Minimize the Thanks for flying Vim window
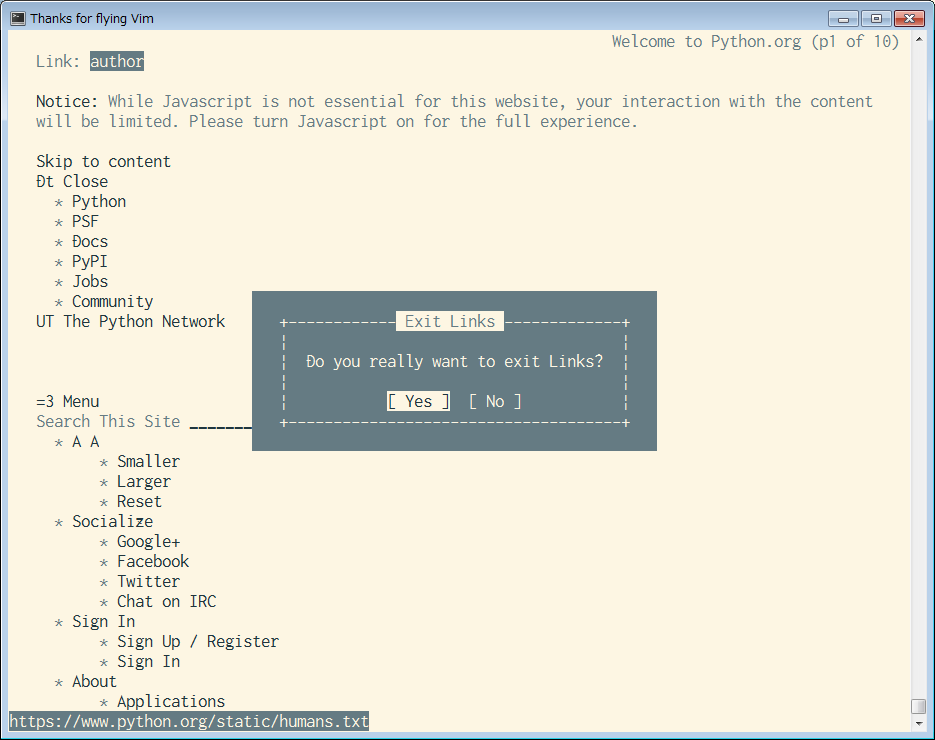The image size is (935, 740). pyautogui.click(x=843, y=18)
